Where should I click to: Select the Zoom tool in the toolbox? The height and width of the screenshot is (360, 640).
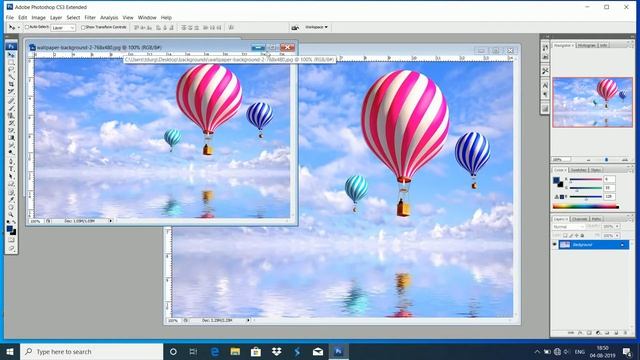click(11, 214)
